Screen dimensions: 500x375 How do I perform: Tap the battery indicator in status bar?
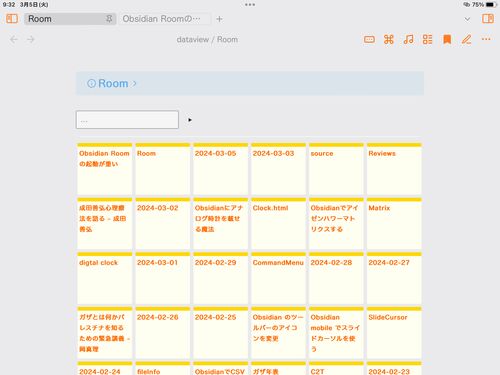[x=491, y=5]
